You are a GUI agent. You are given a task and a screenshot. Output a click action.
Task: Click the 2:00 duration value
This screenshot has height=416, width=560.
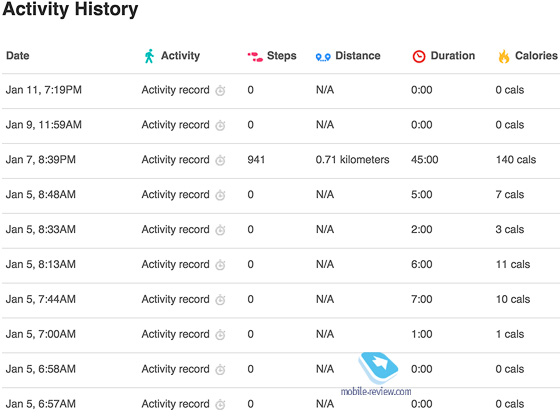[x=422, y=230]
